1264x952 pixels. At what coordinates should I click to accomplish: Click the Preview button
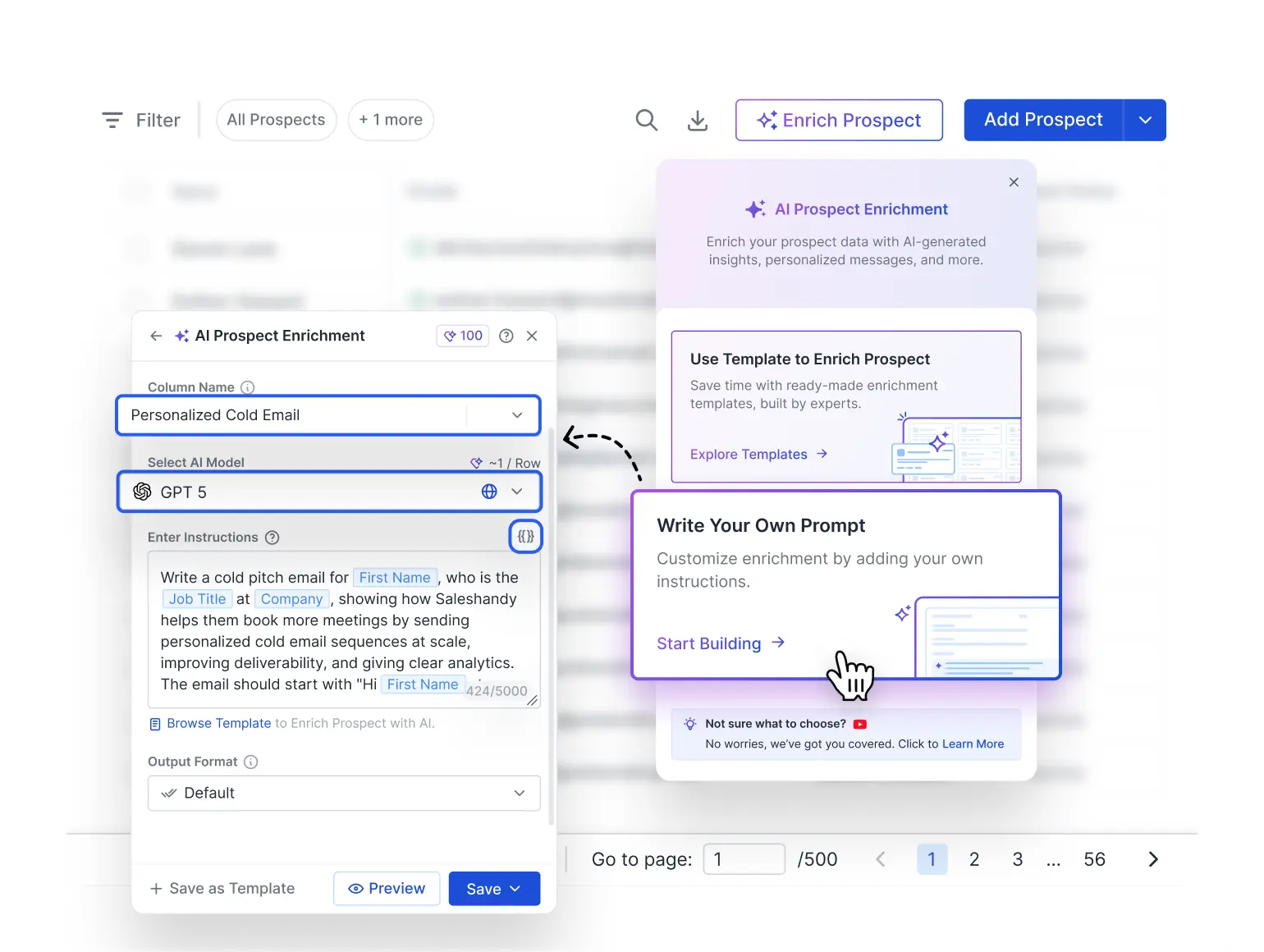click(x=387, y=889)
